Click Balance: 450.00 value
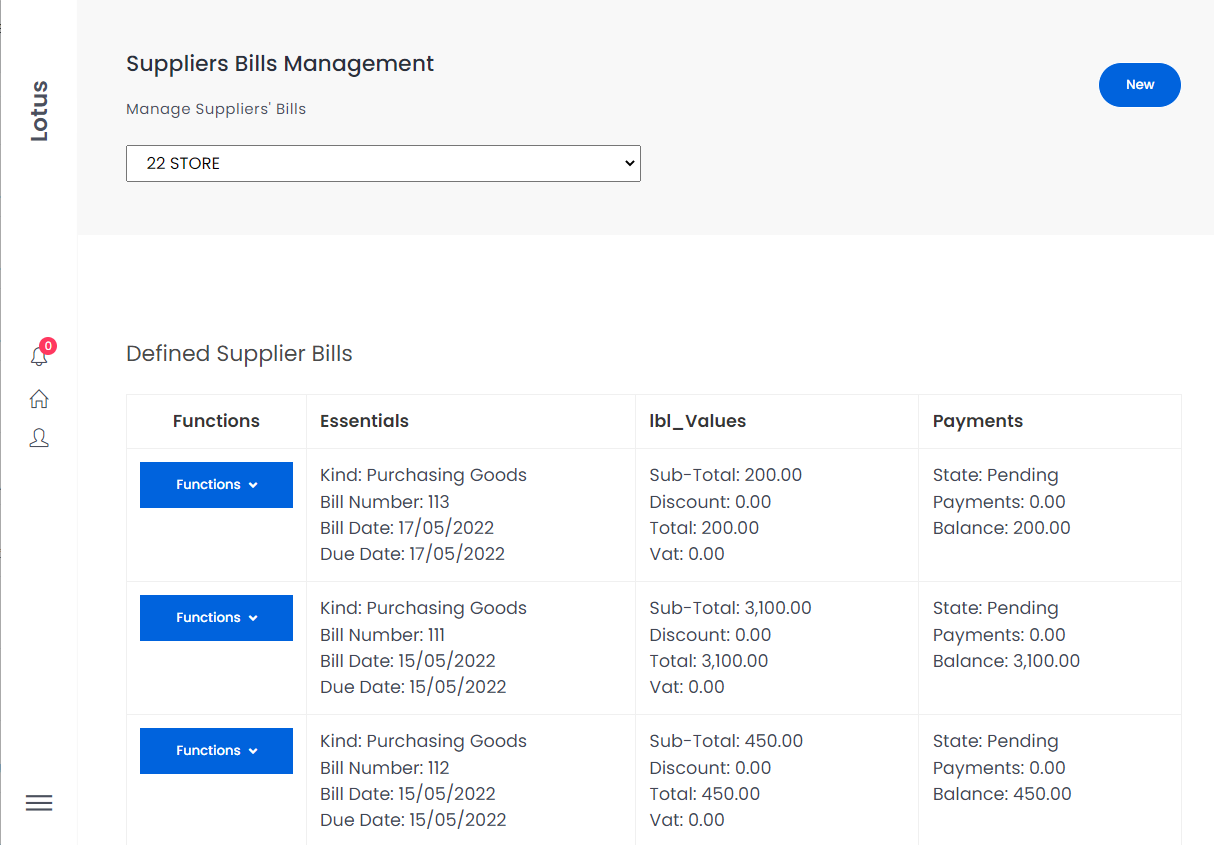The image size is (1214, 845). tap(1002, 794)
